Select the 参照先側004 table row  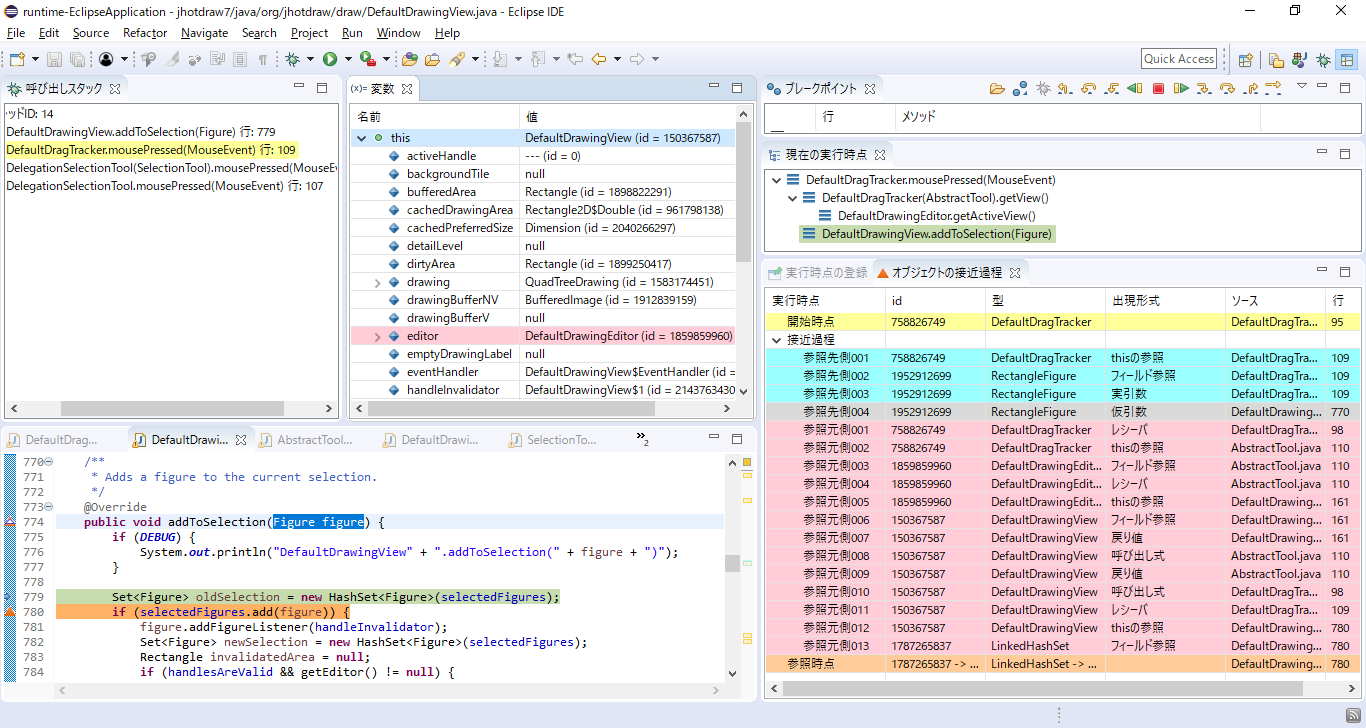click(1062, 412)
